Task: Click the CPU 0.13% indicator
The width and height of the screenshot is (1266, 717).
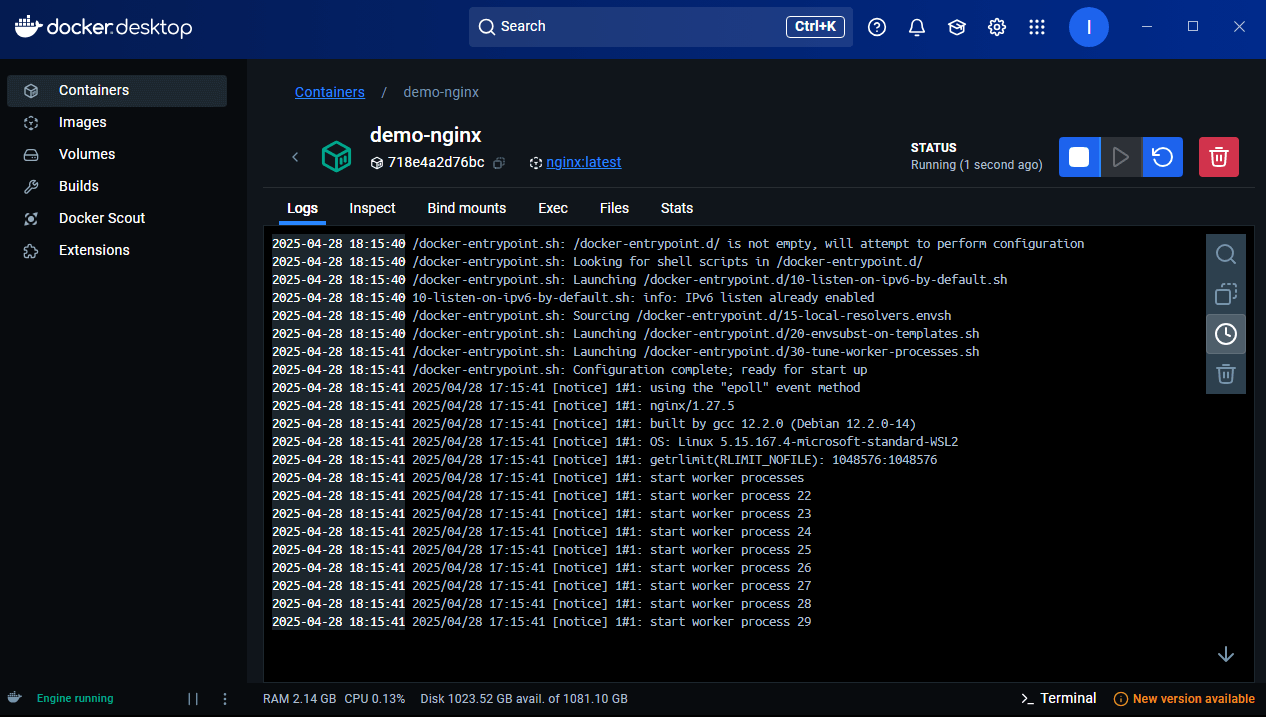Action: [x=375, y=699]
